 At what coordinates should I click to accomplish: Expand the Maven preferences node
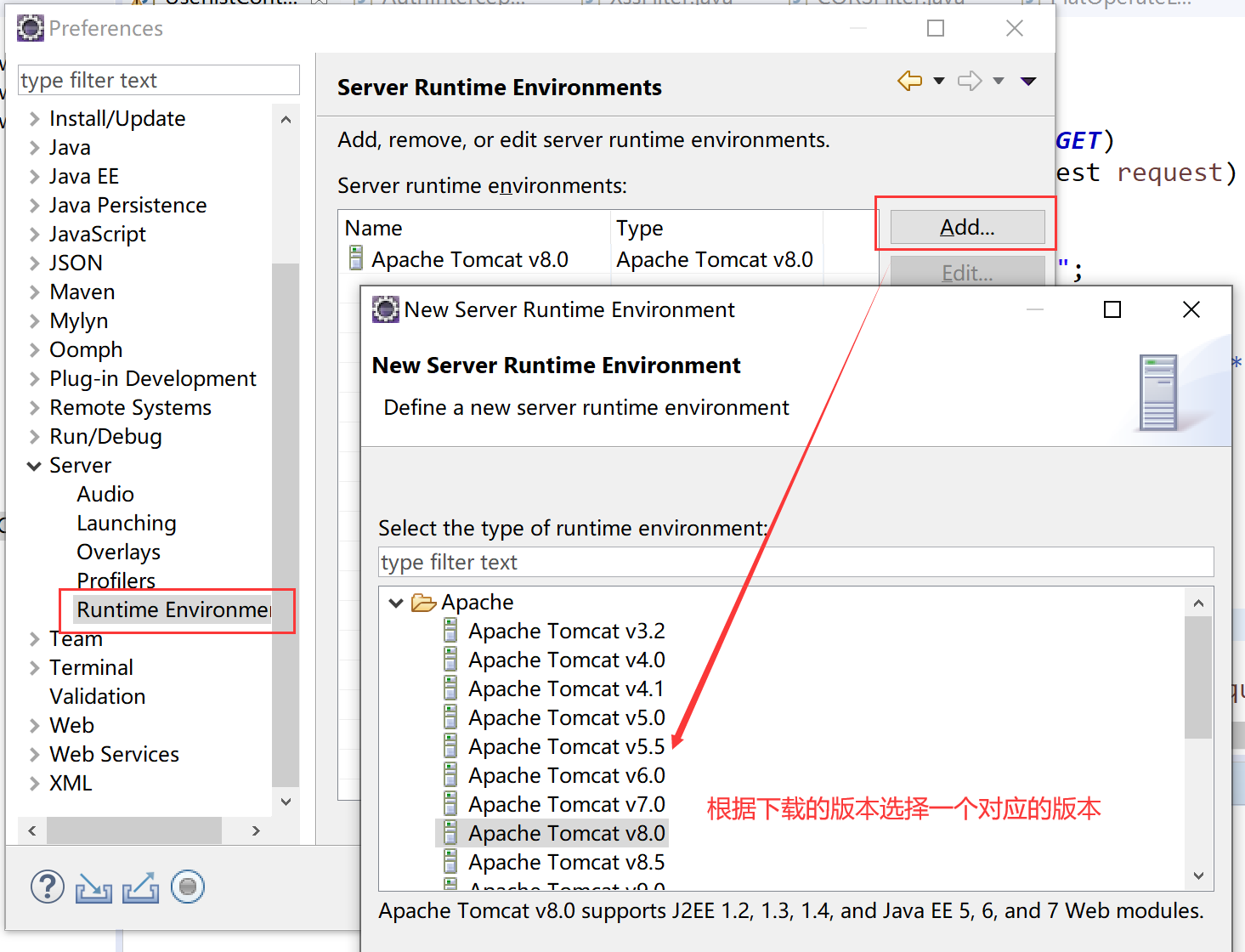coord(34,292)
